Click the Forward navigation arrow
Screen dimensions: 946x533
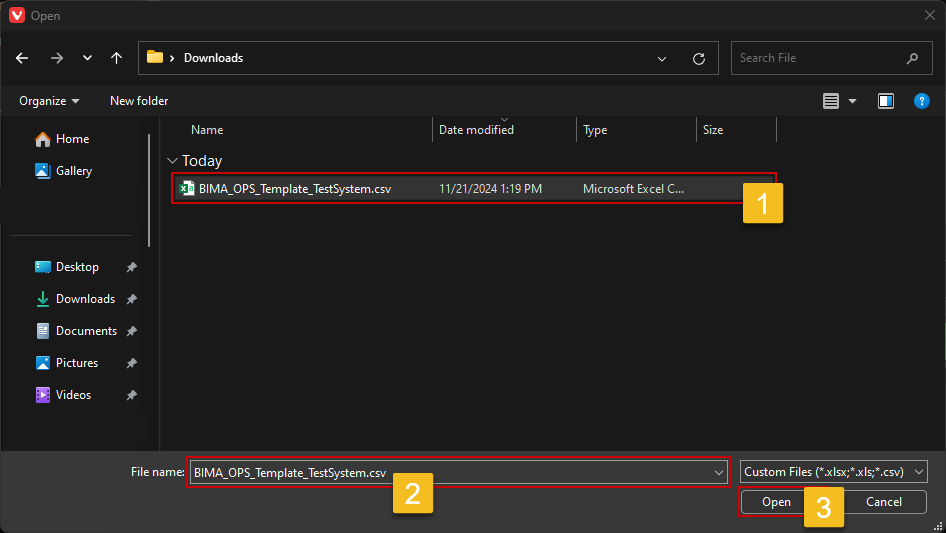[56, 58]
